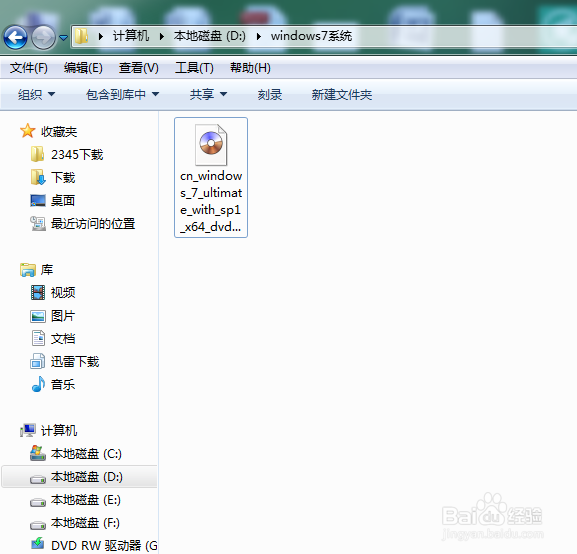Click the 本地磁盘 (C:) system drive icon

pyautogui.click(x=38, y=453)
